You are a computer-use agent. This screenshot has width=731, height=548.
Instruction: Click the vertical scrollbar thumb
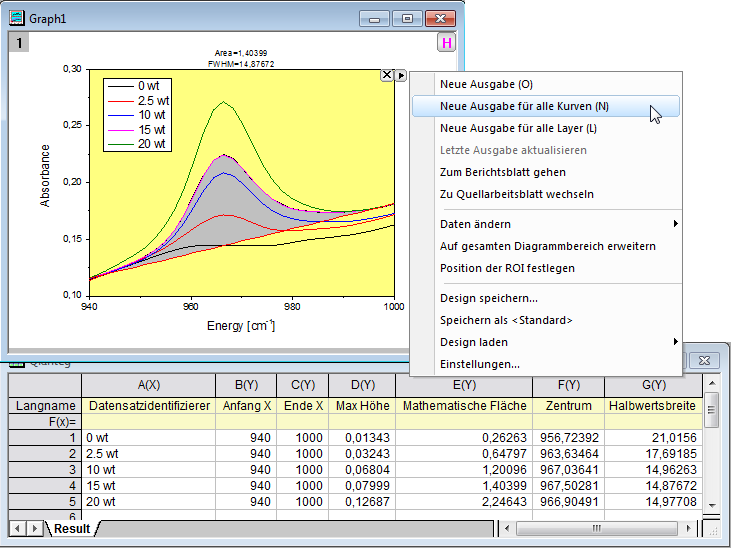711,410
